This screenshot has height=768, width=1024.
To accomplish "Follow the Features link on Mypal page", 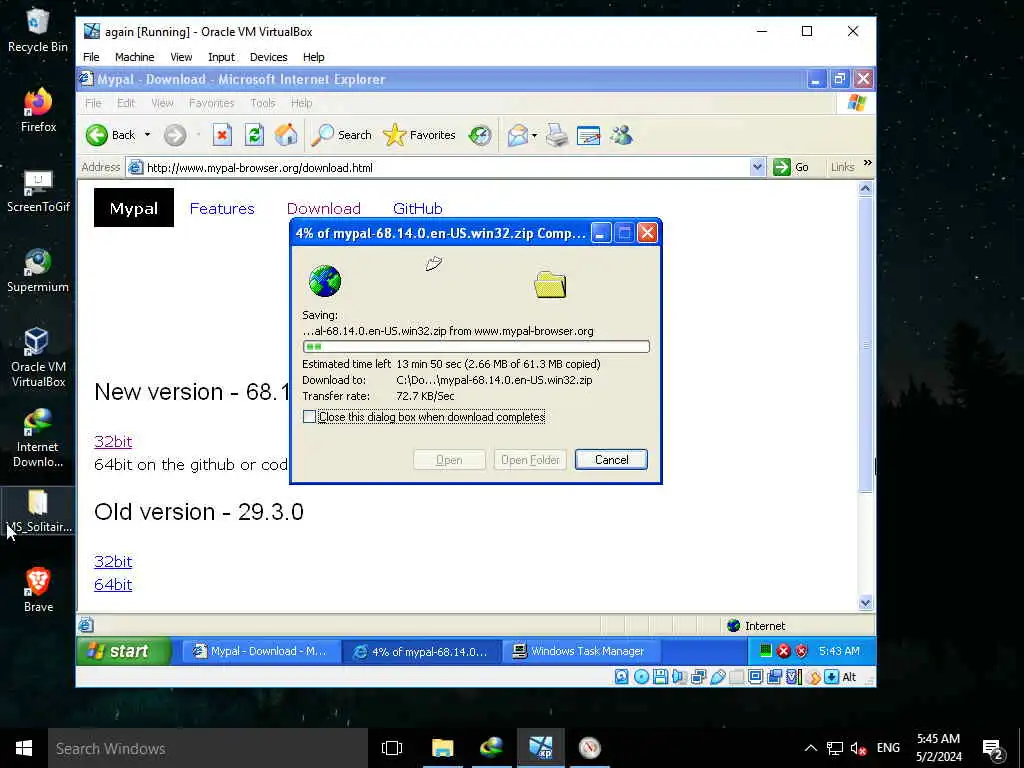I will pos(222,208).
